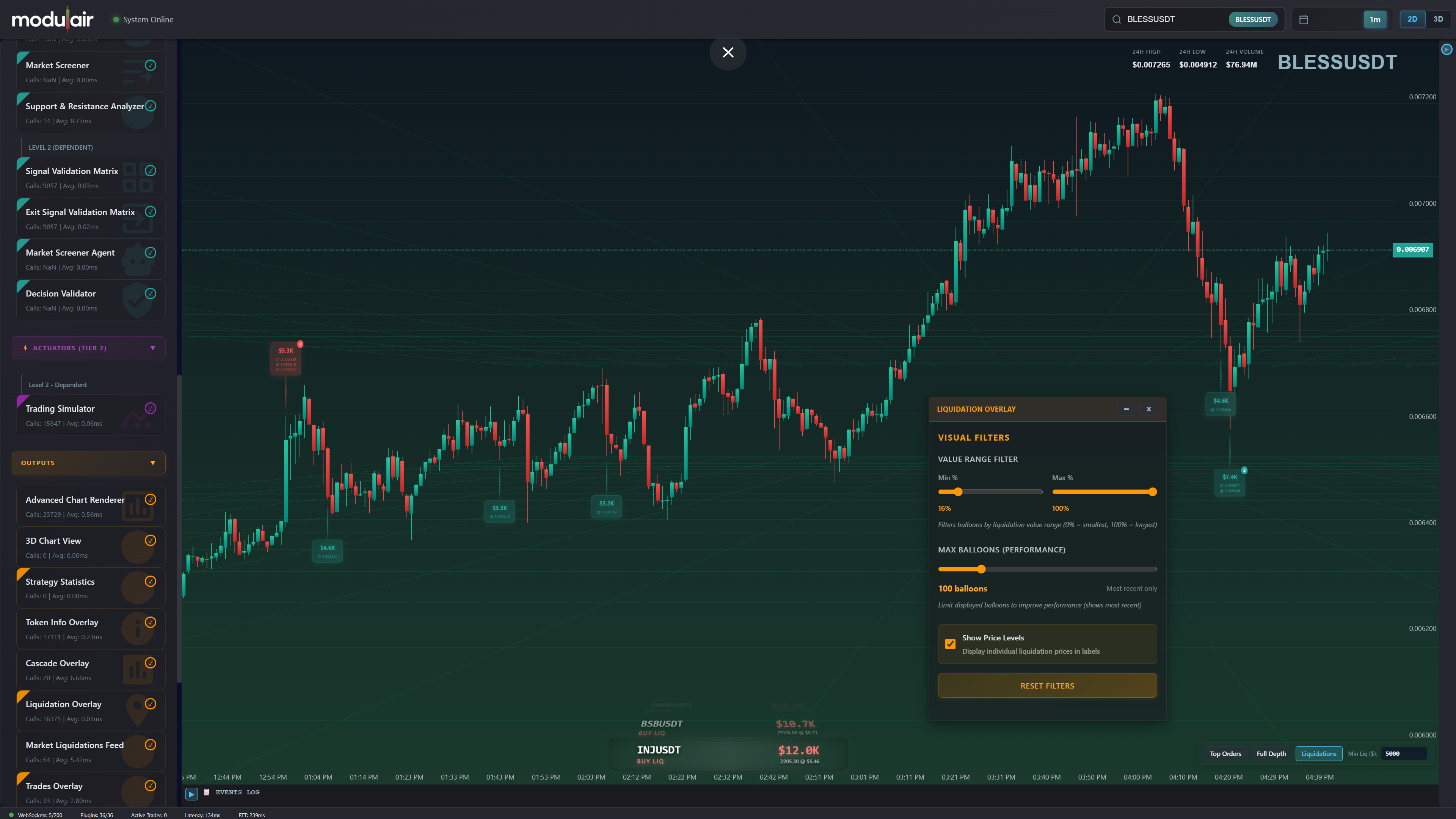
Task: Click the Max Balloons slider handle
Action: click(x=981, y=569)
